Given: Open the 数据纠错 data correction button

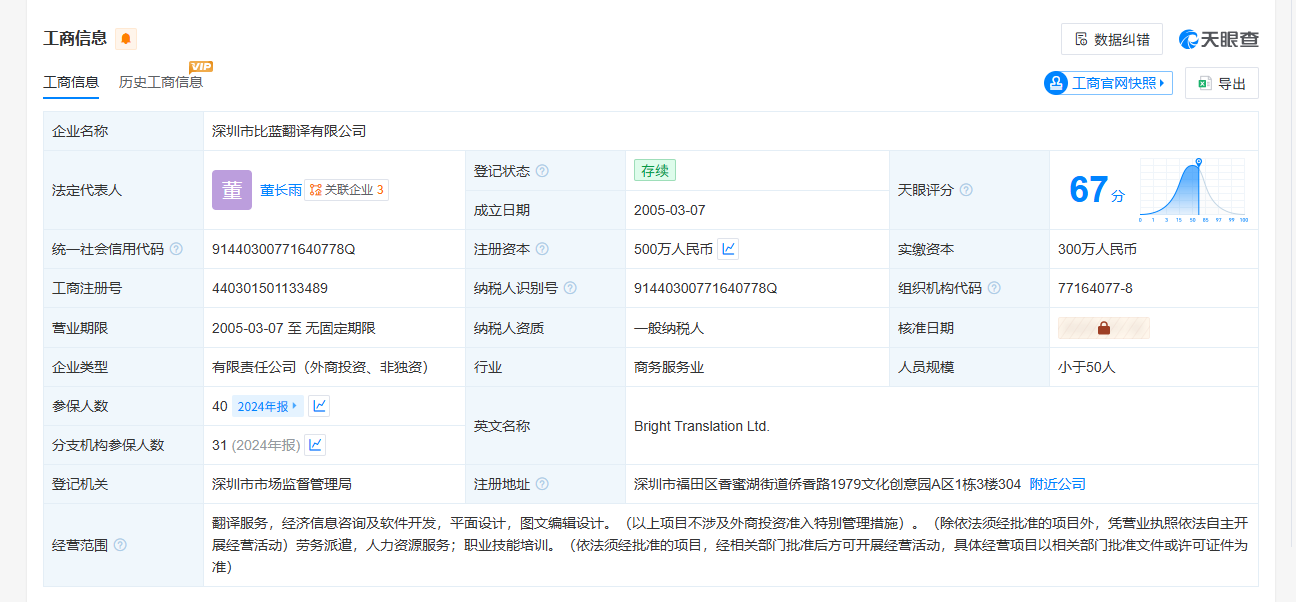Looking at the screenshot, I should point(1112,39).
